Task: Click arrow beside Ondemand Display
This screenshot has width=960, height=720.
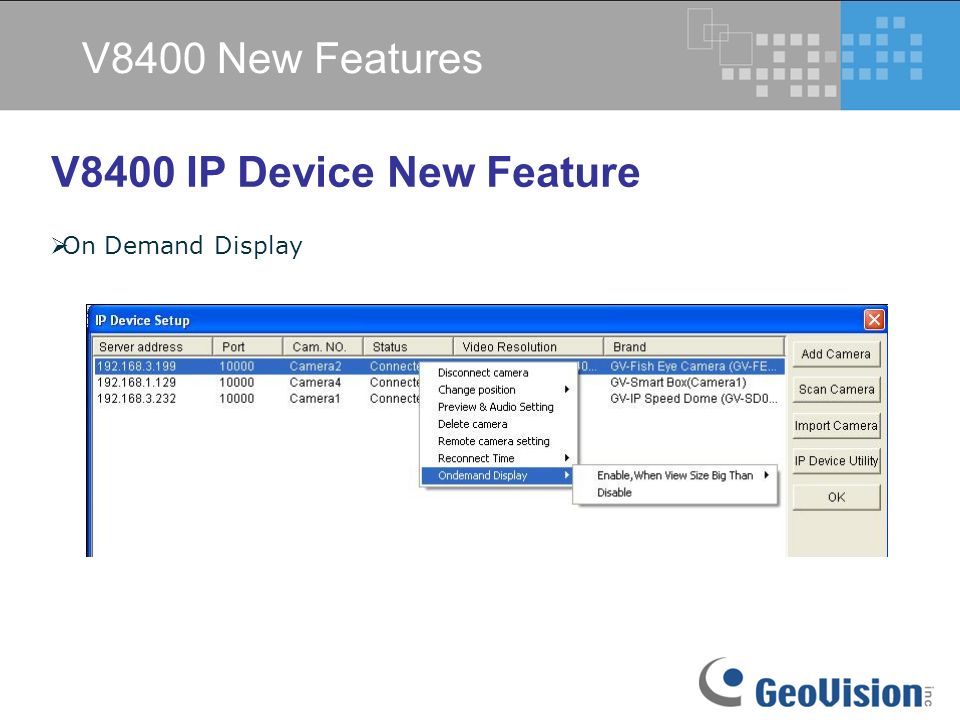Action: click(567, 475)
